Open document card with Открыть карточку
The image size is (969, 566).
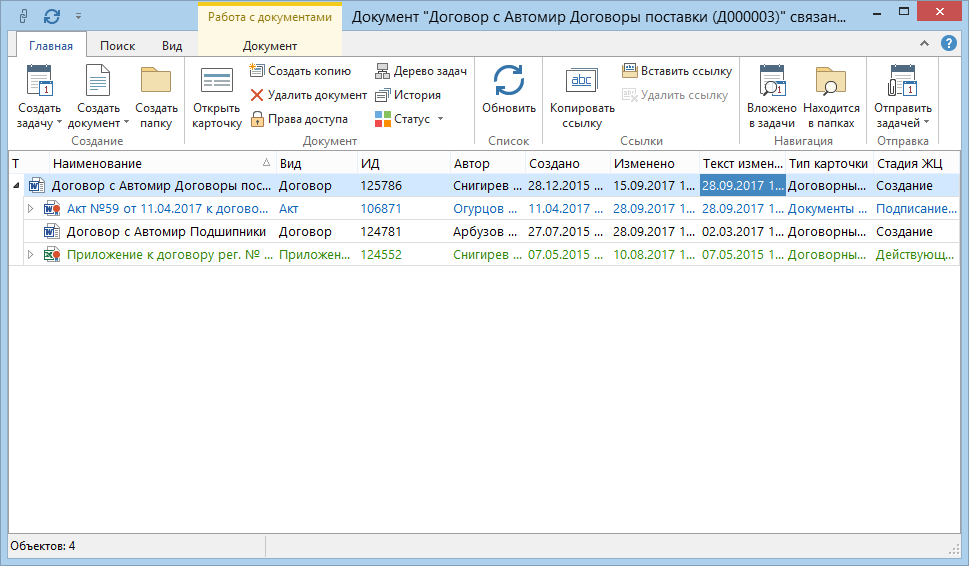[x=217, y=99]
